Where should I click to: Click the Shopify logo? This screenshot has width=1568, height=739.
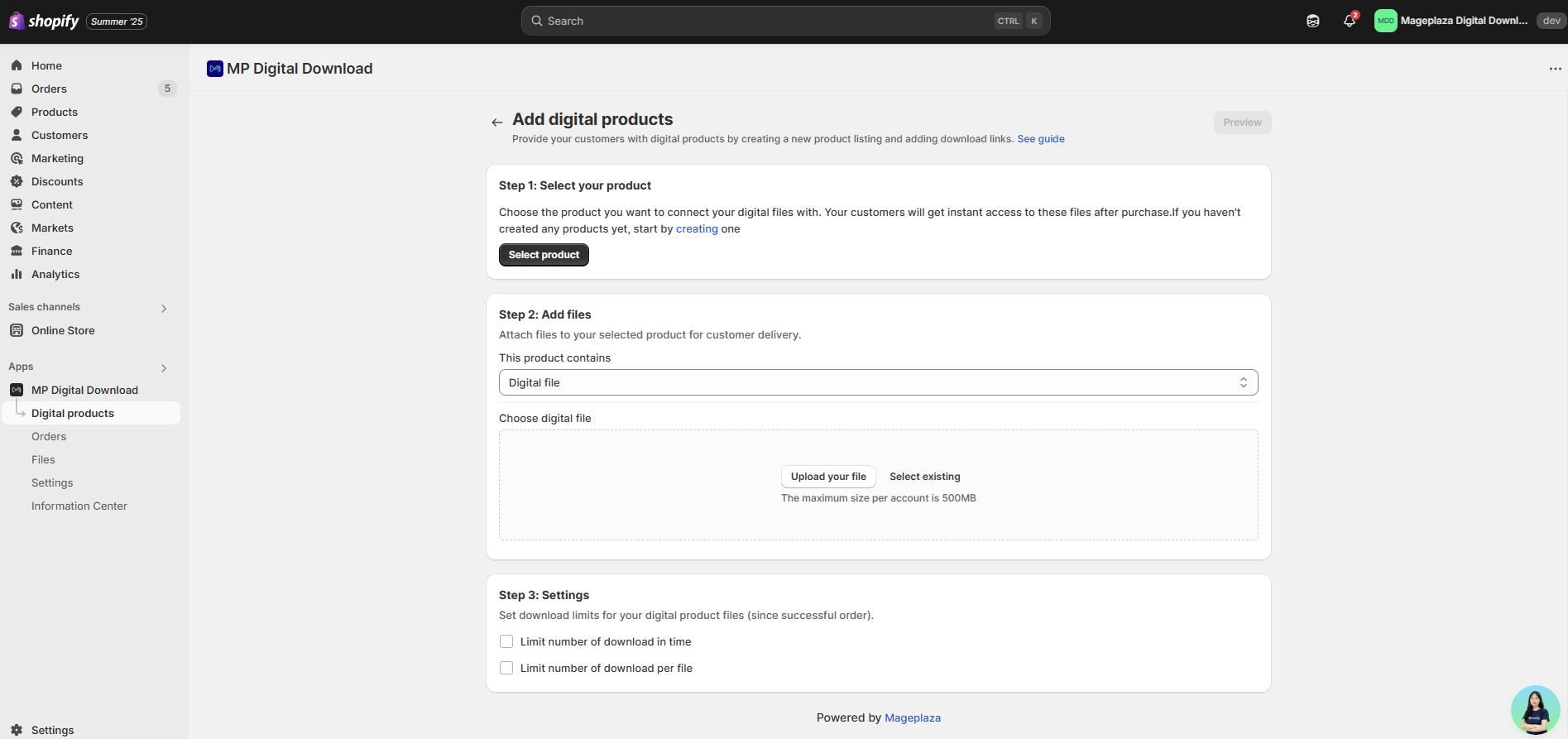click(44, 21)
